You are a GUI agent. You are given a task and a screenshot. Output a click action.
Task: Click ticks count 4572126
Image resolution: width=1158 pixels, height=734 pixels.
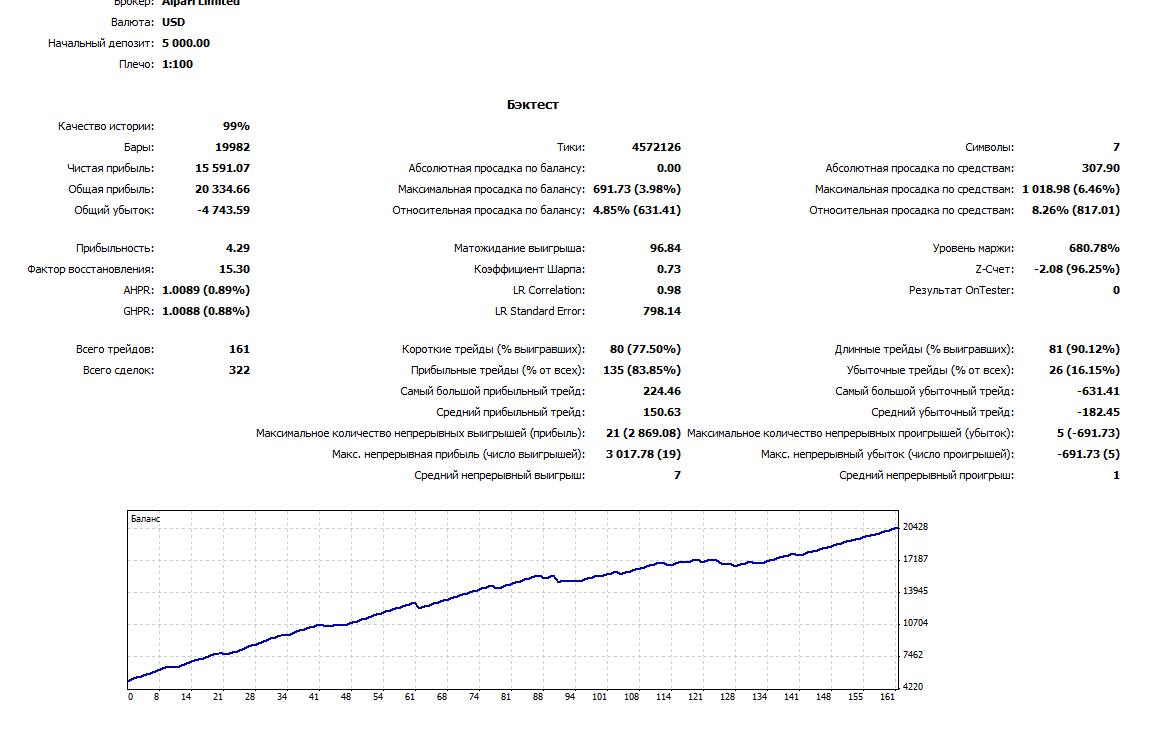point(657,147)
